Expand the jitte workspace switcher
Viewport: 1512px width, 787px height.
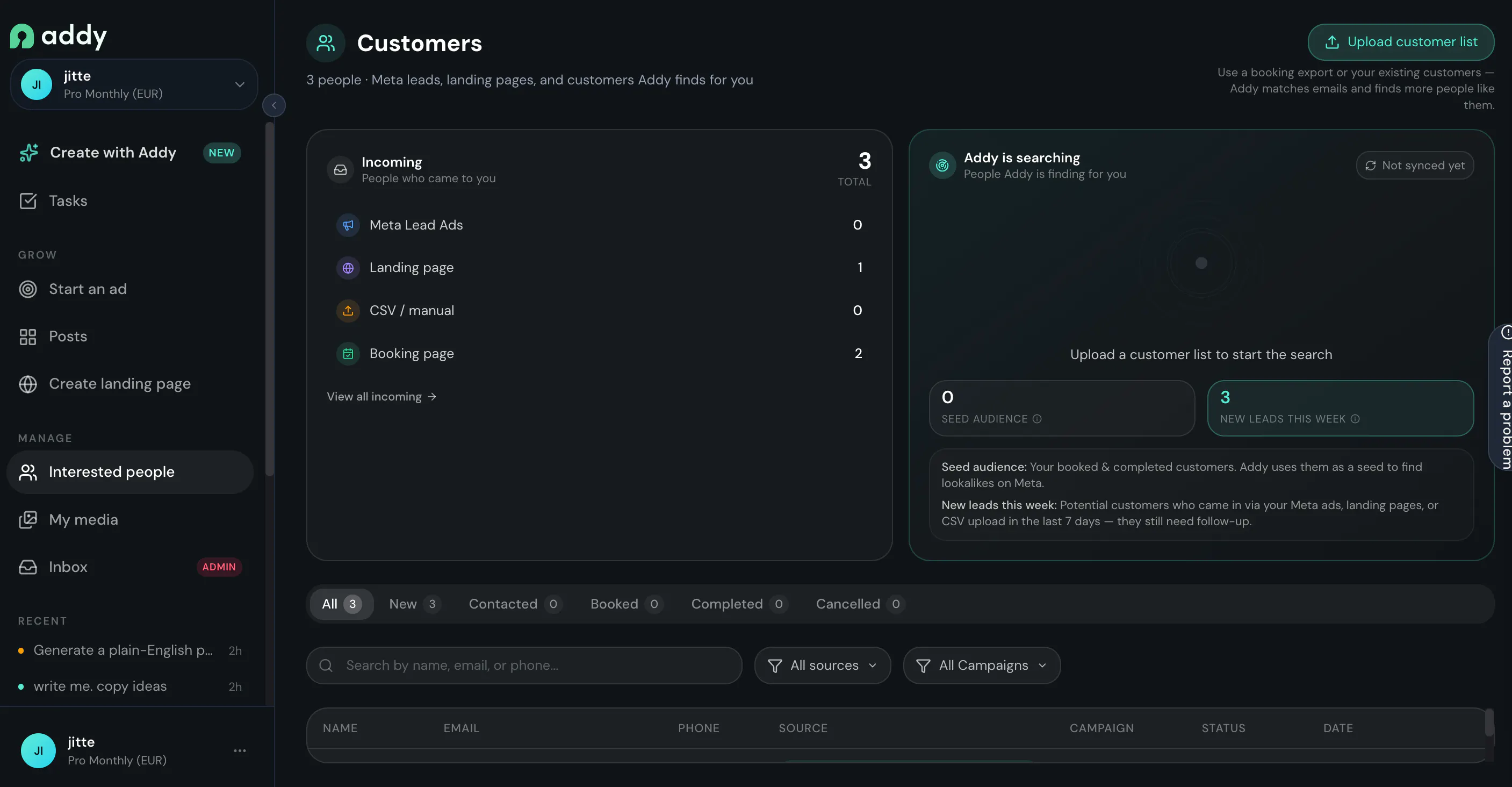click(x=134, y=84)
